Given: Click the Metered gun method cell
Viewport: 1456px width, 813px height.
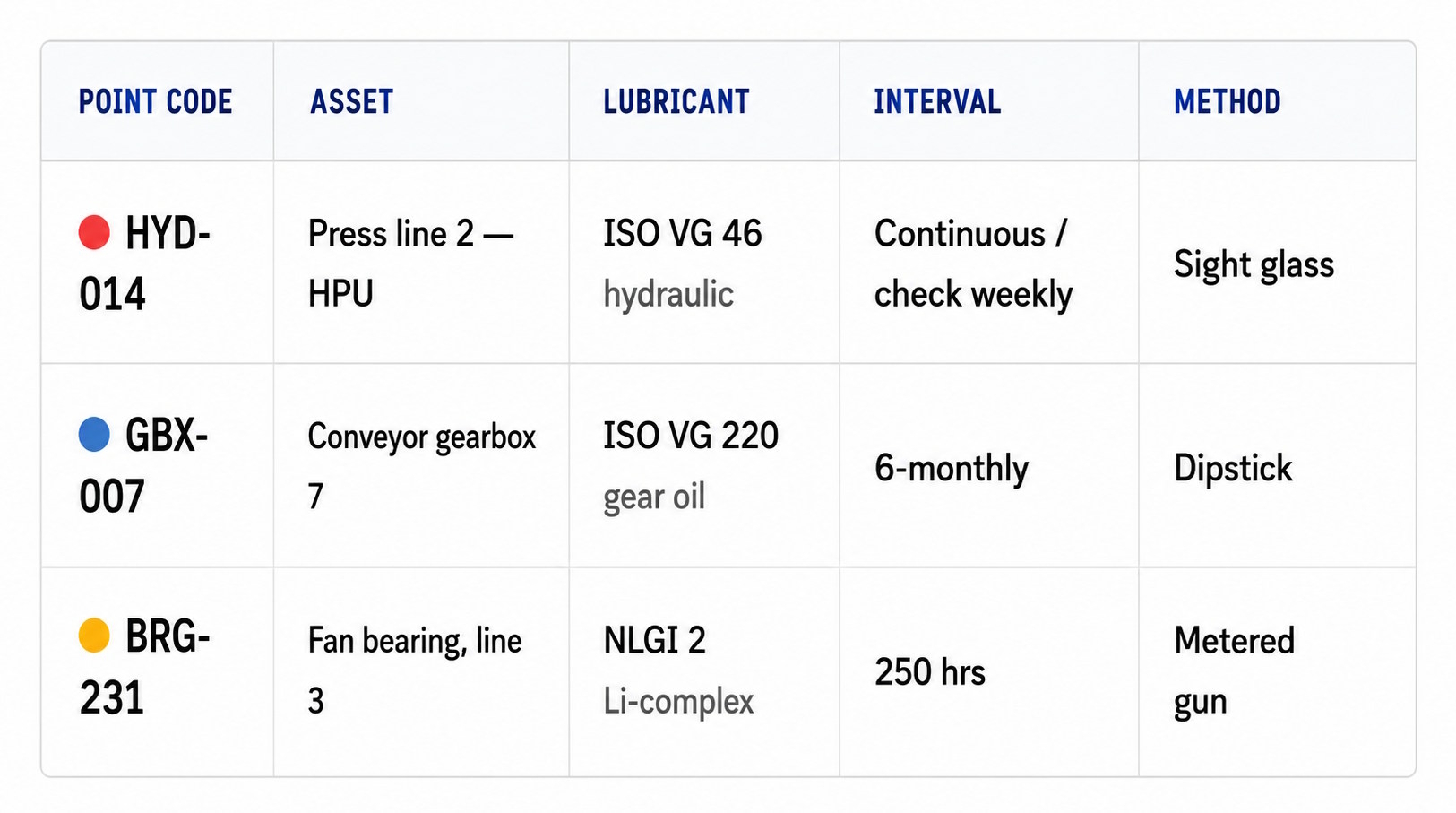Looking at the screenshot, I should coord(1278,671).
